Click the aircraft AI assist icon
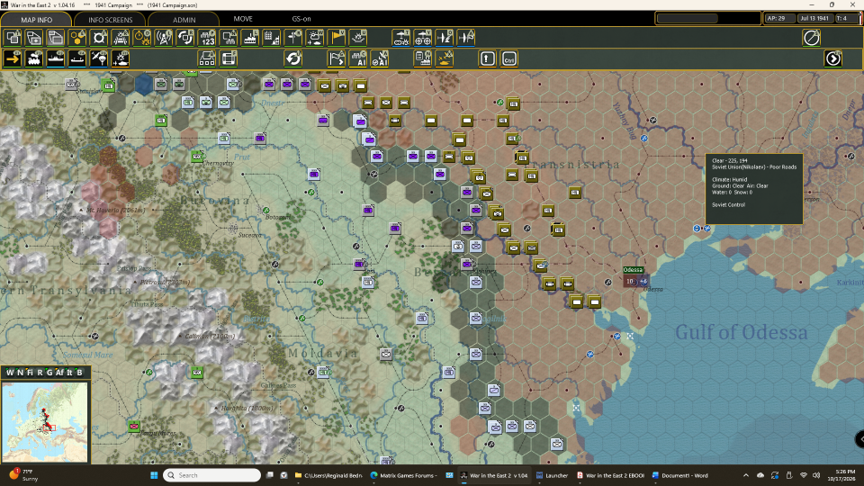The width and height of the screenshot is (864, 486). [x=380, y=58]
